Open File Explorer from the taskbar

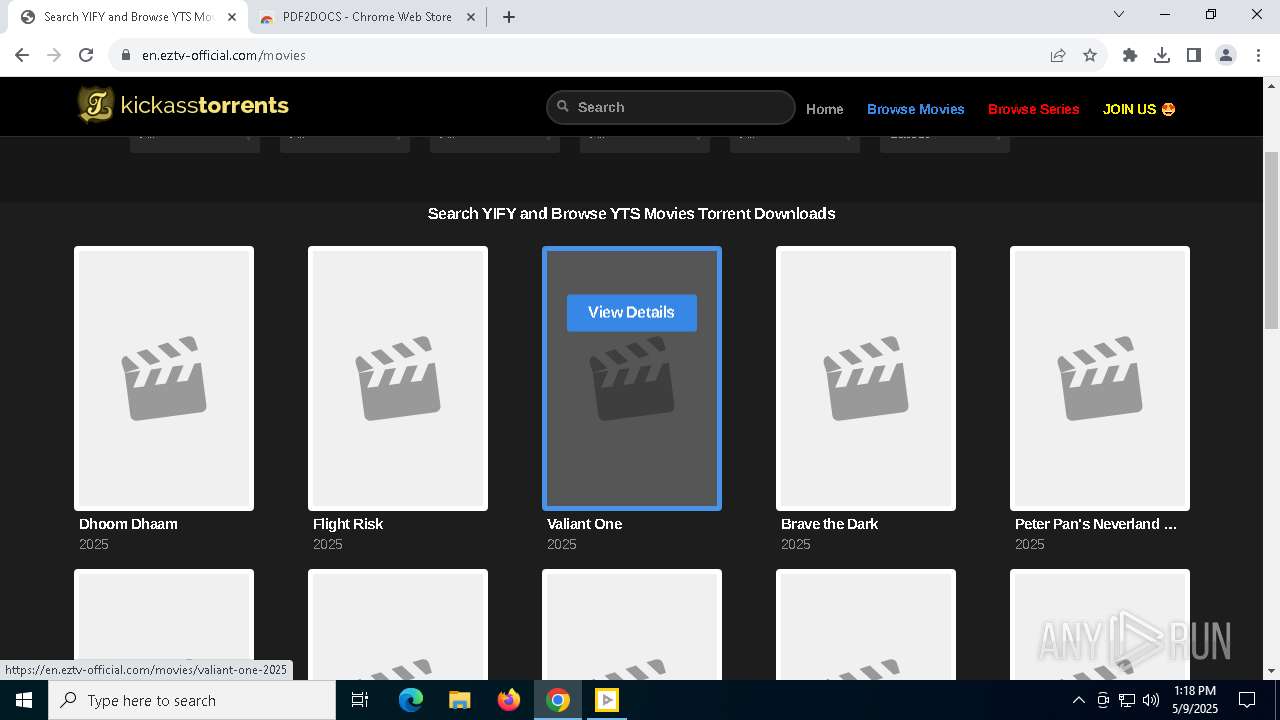[x=460, y=700]
